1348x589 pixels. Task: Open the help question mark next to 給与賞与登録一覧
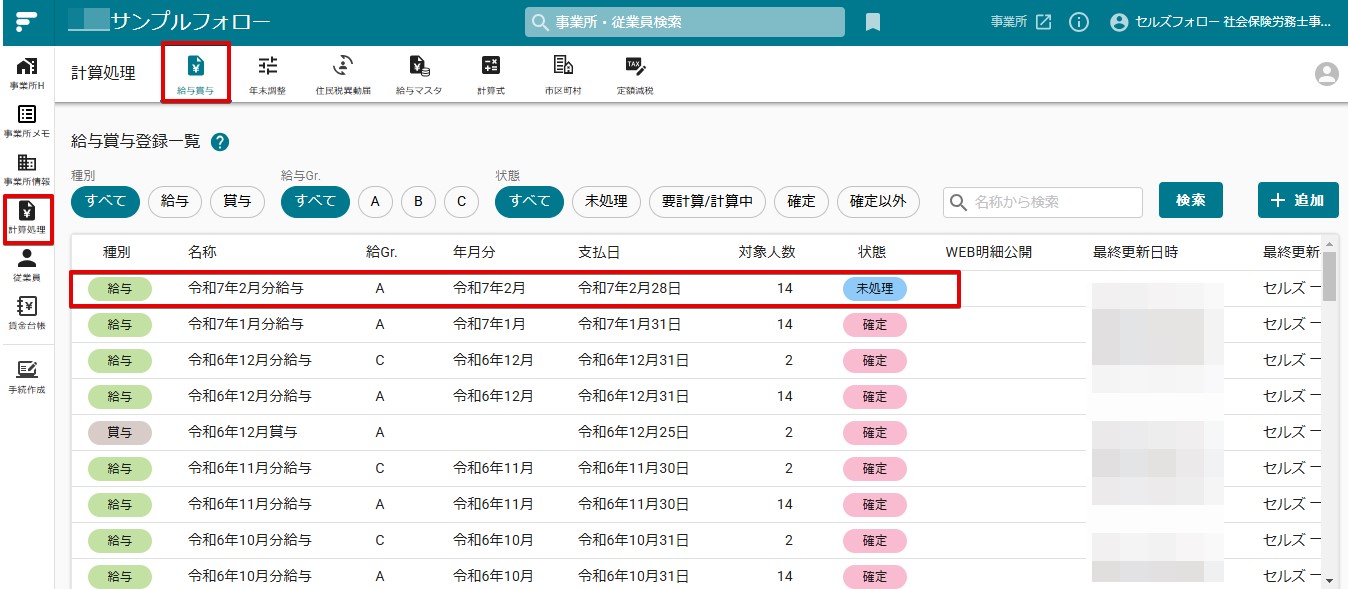click(x=220, y=142)
